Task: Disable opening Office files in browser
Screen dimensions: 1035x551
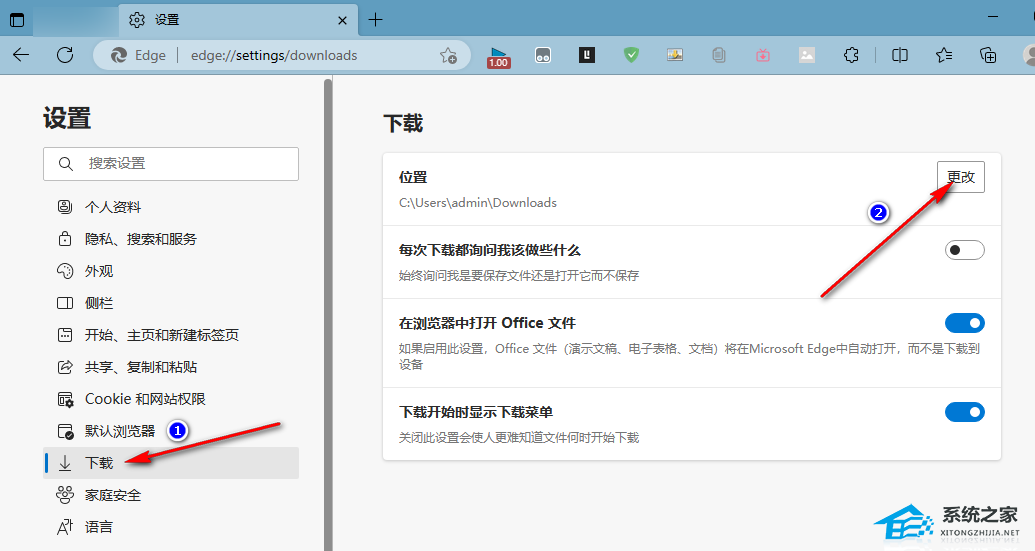Action: (x=964, y=323)
